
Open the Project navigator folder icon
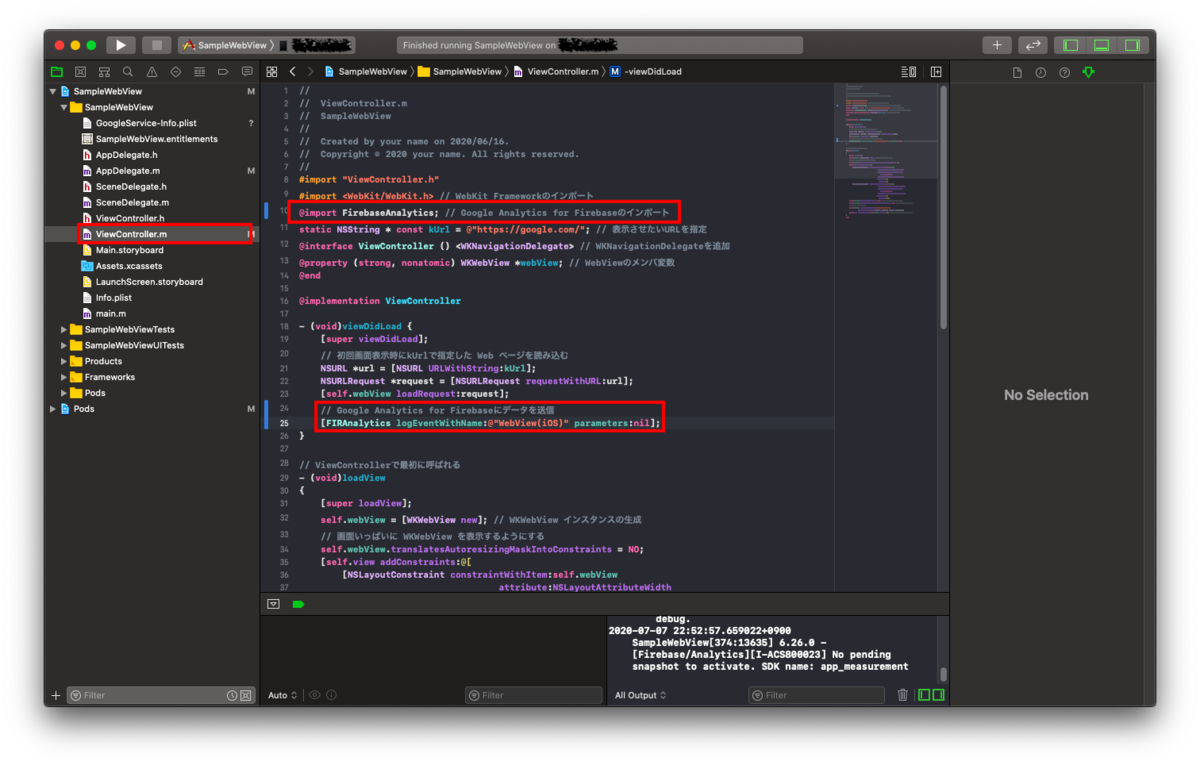[57, 72]
